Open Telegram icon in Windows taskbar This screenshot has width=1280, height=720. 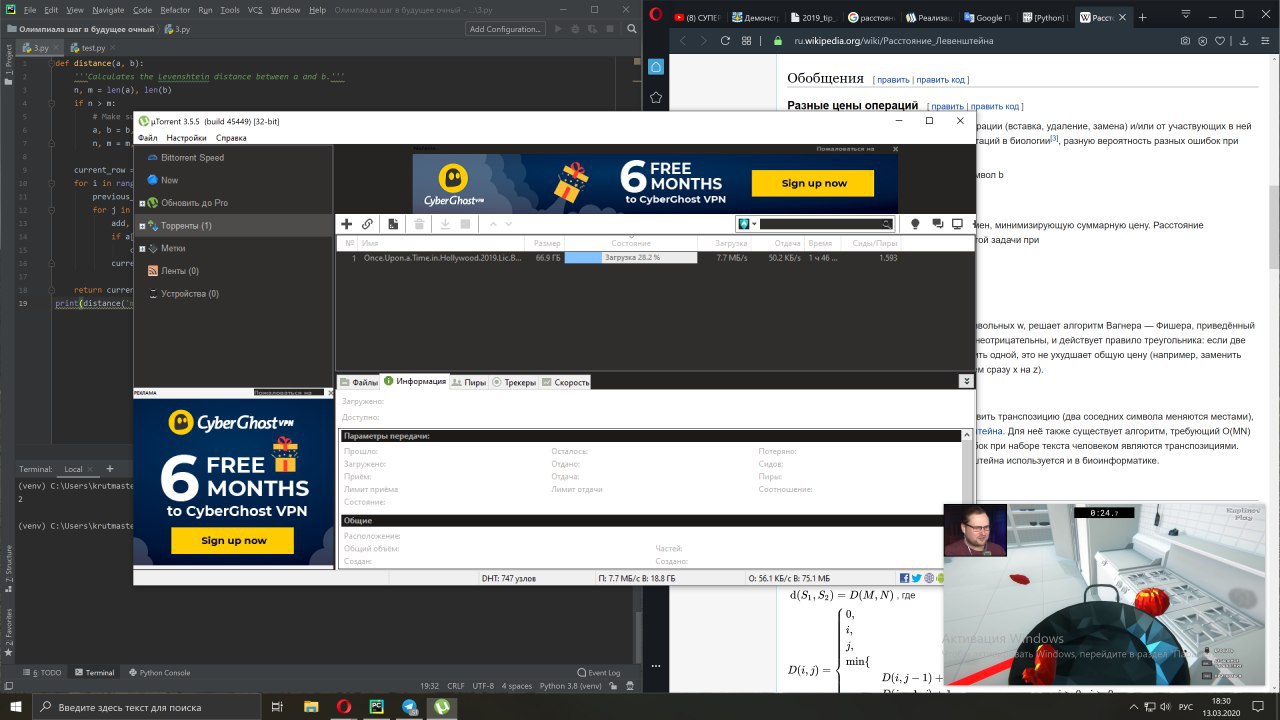409,707
